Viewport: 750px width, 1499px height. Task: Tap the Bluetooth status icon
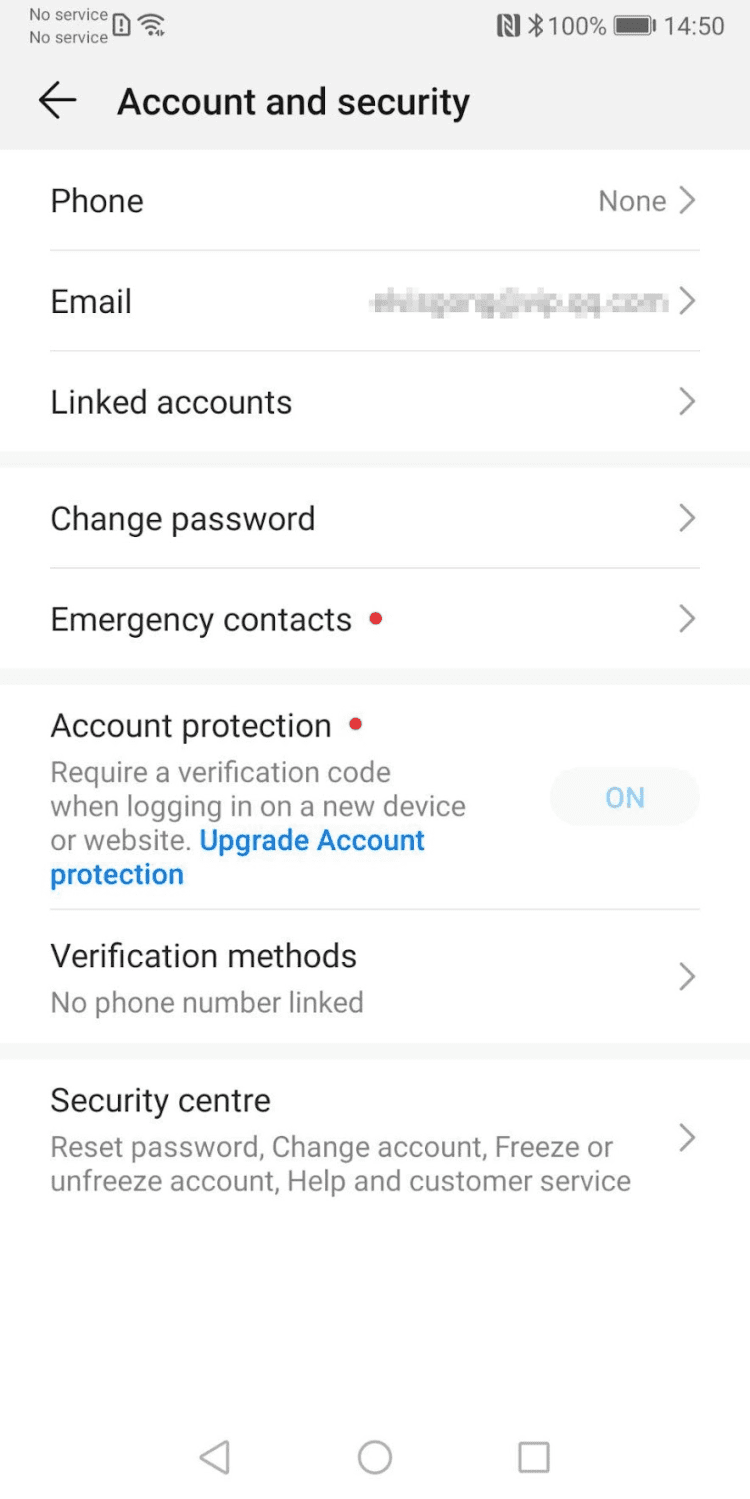(536, 26)
